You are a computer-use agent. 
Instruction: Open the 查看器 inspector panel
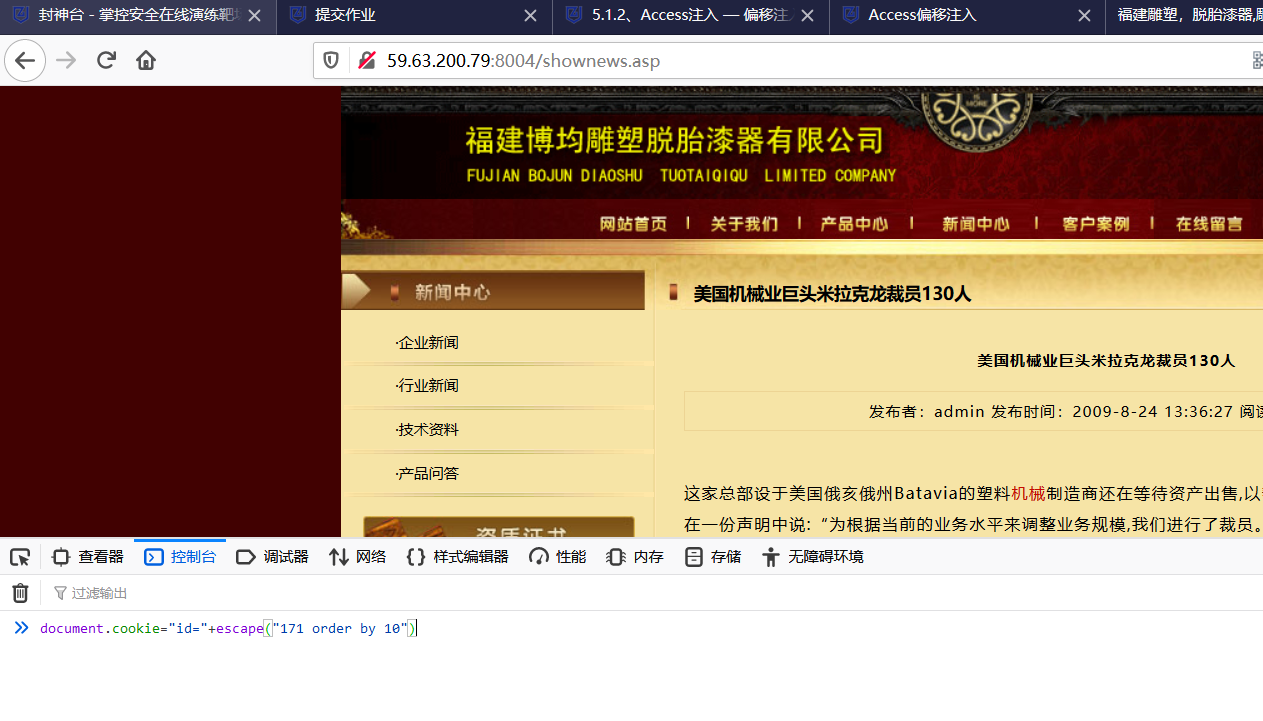coord(88,557)
